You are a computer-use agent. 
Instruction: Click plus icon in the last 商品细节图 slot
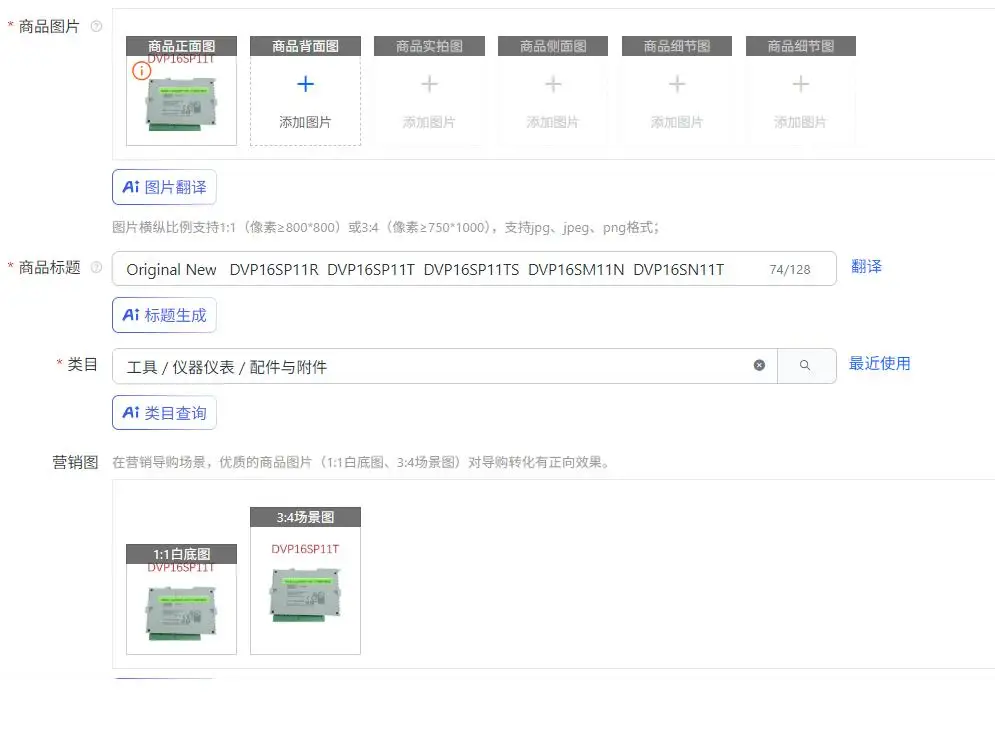click(801, 84)
